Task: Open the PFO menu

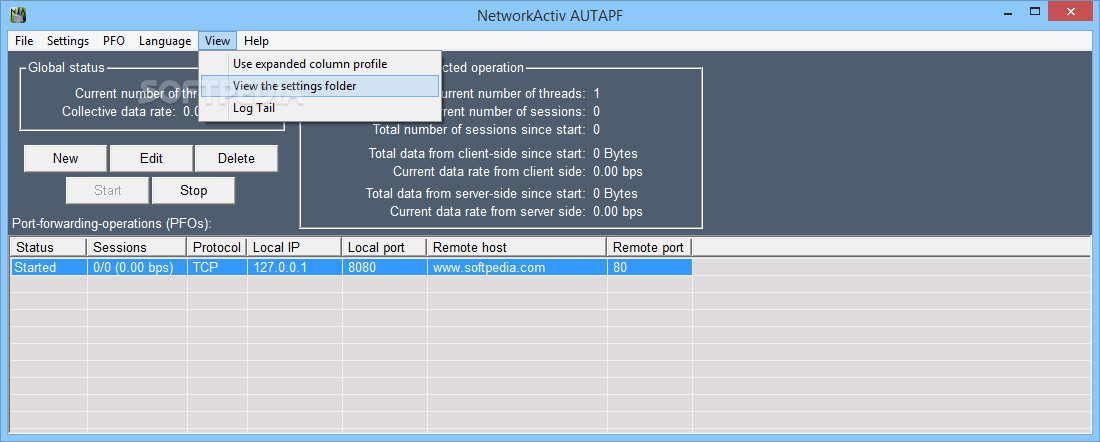Action: [x=114, y=41]
